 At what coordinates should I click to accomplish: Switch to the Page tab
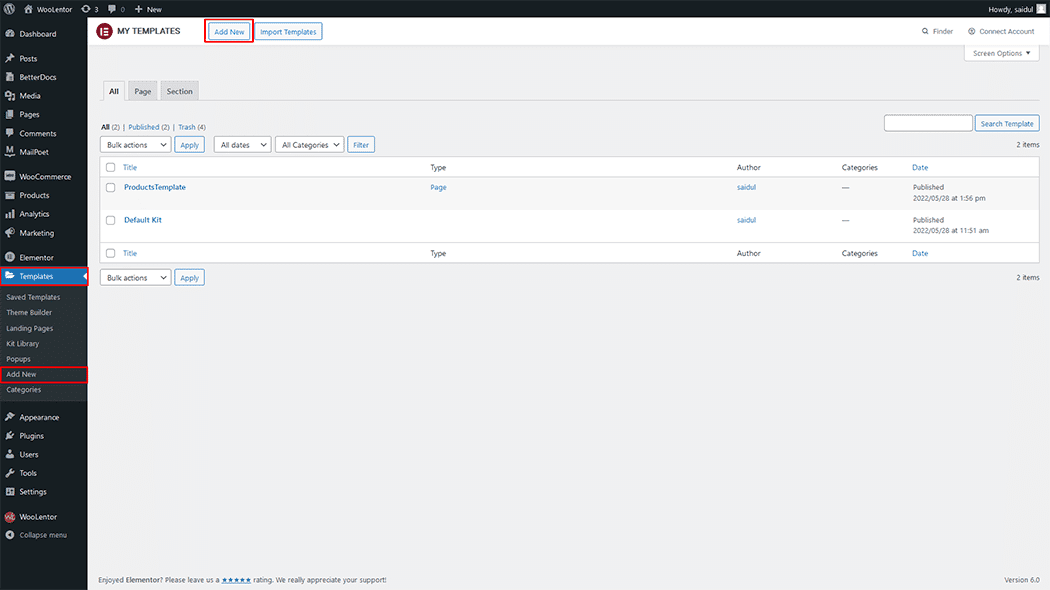click(x=143, y=91)
